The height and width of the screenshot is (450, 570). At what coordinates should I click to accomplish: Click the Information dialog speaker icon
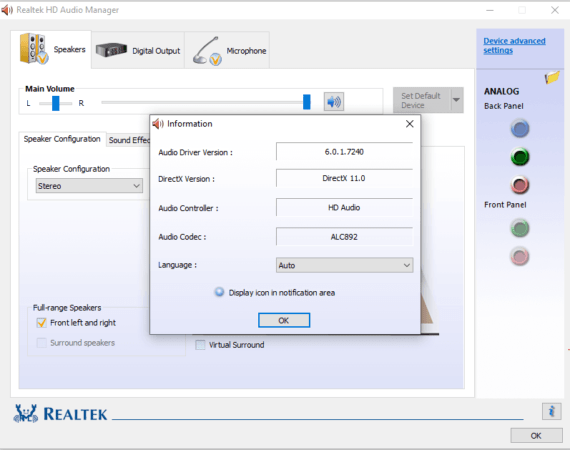158,124
